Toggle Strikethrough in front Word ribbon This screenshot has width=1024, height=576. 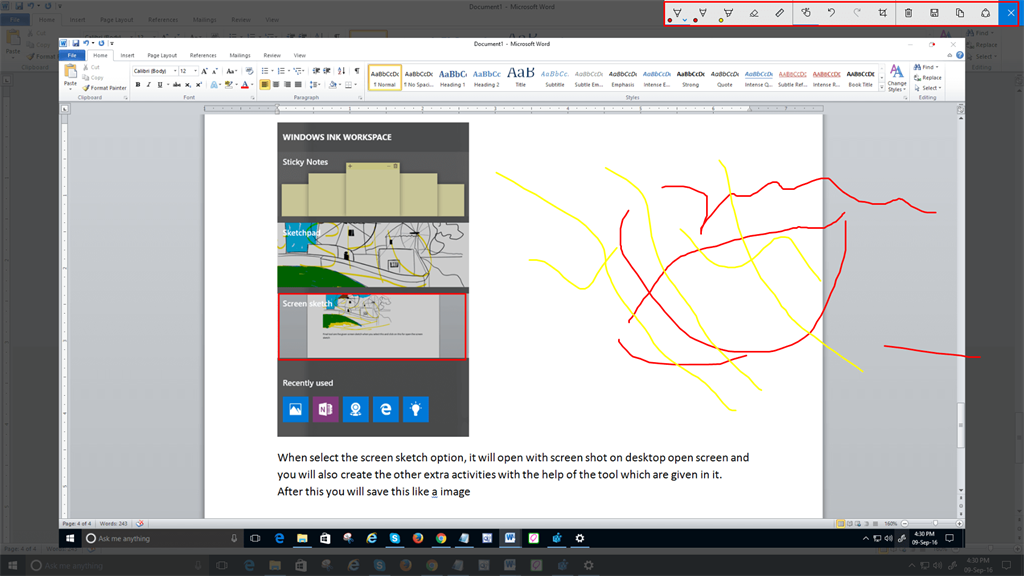click(176, 85)
